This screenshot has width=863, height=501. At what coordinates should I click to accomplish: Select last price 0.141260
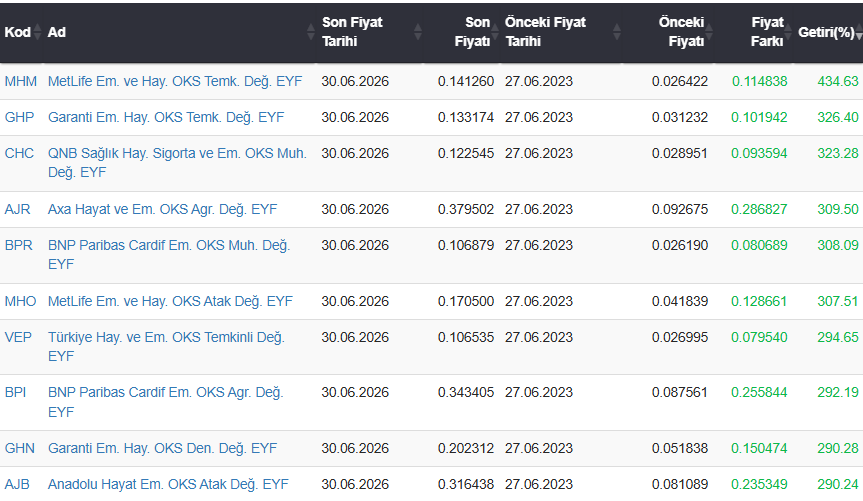(466, 81)
